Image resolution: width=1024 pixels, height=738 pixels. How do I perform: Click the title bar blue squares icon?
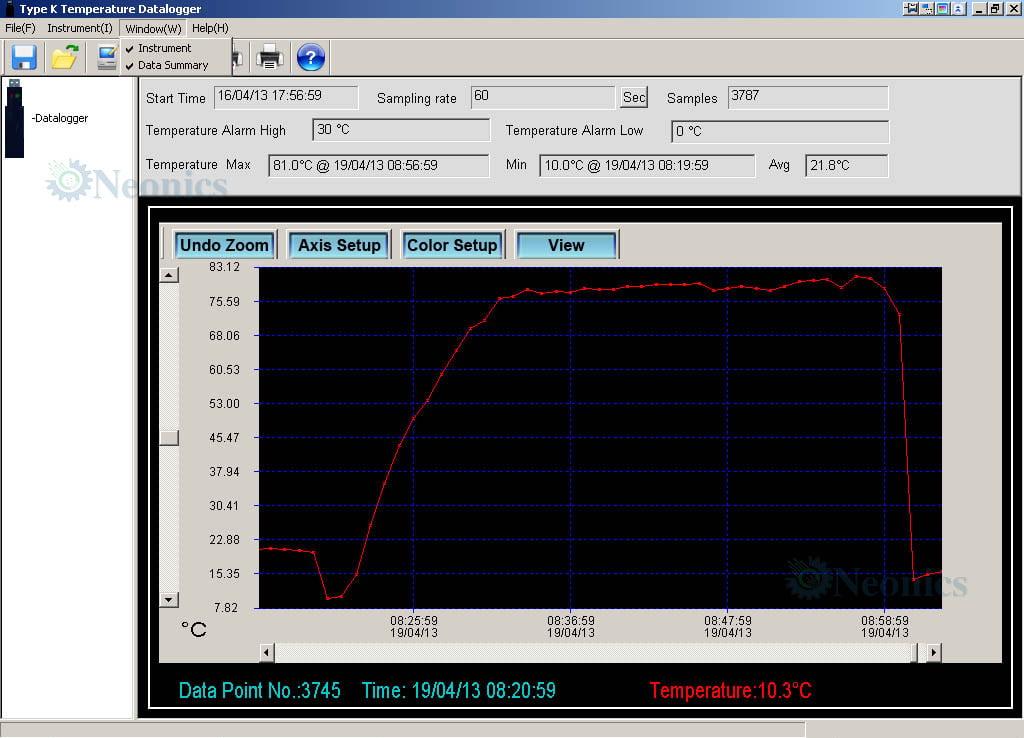(x=927, y=8)
